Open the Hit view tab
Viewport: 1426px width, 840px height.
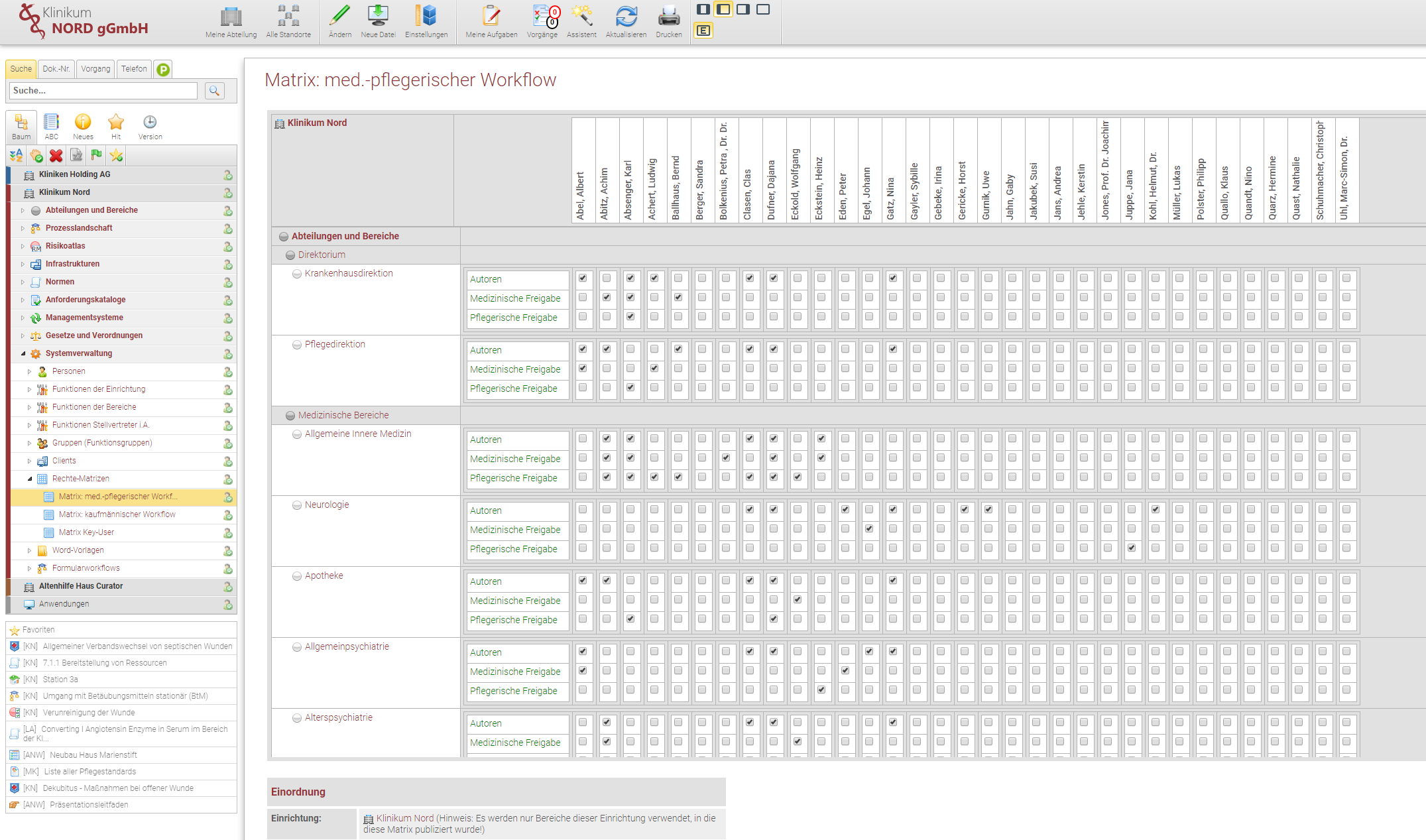[116, 127]
